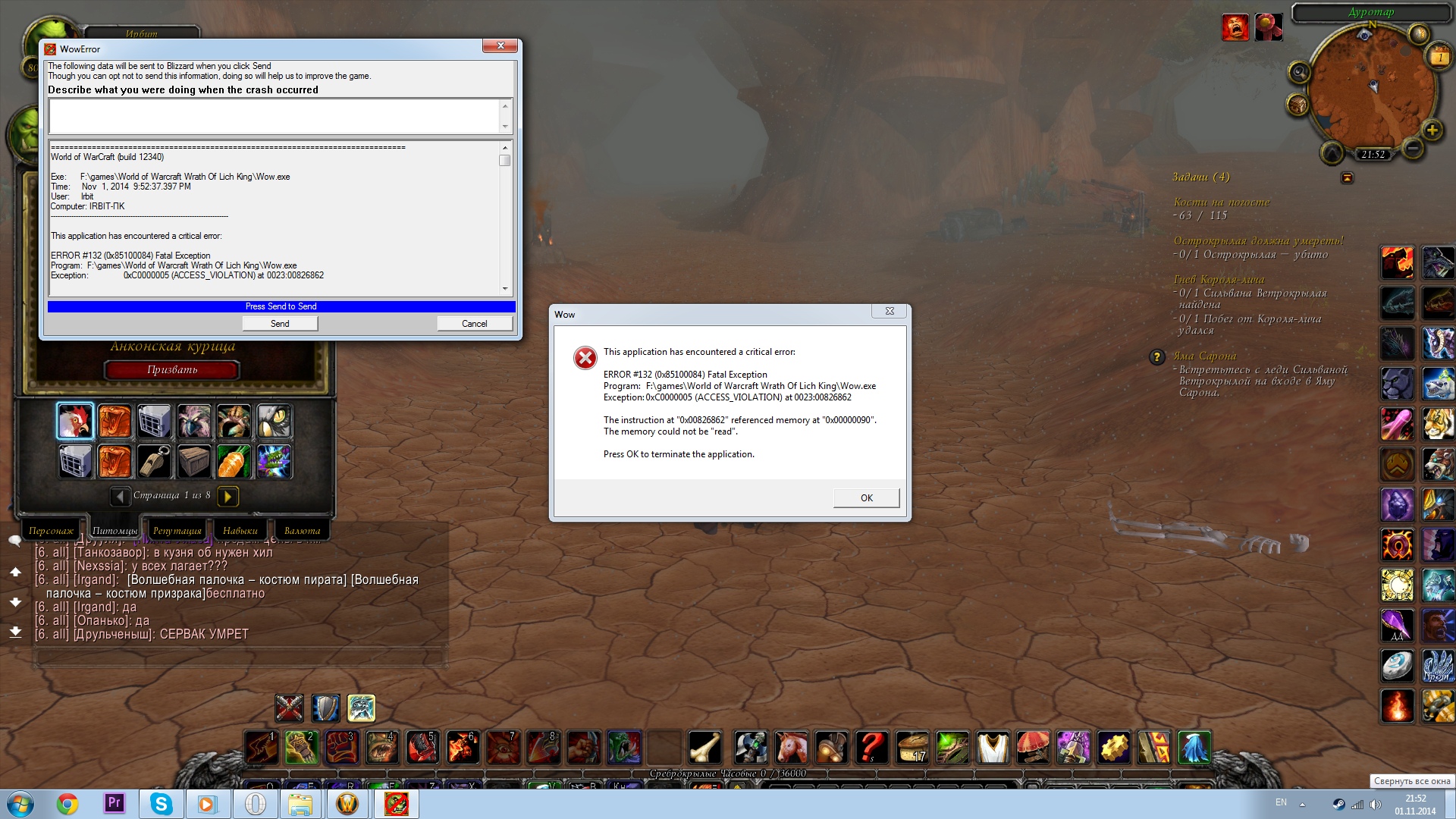
Task: Select the white owl eye pet icon
Action: pyautogui.click(x=274, y=422)
